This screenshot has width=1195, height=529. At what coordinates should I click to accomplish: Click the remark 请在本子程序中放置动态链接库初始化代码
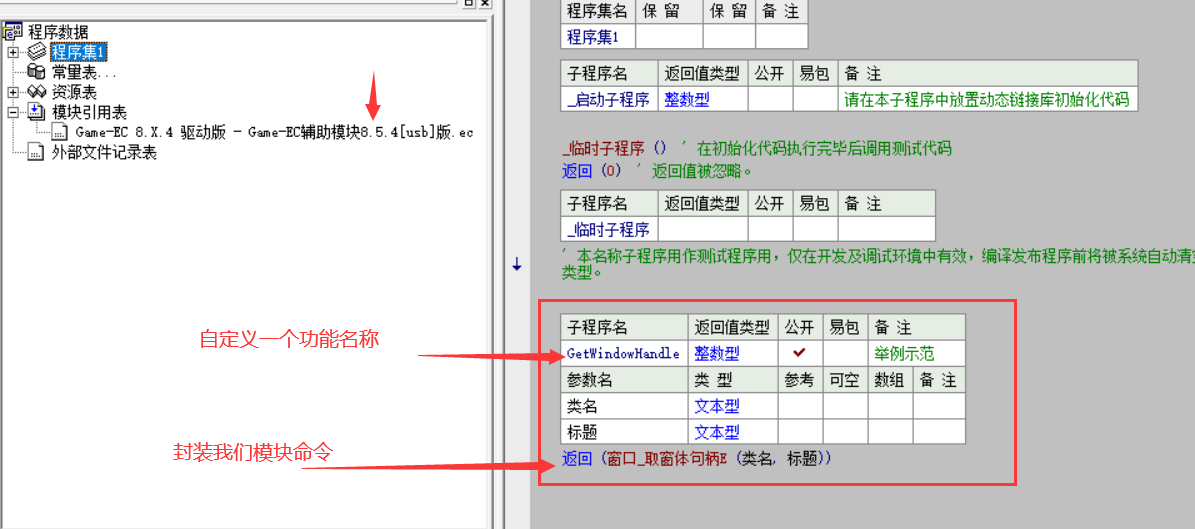[x=988, y=99]
